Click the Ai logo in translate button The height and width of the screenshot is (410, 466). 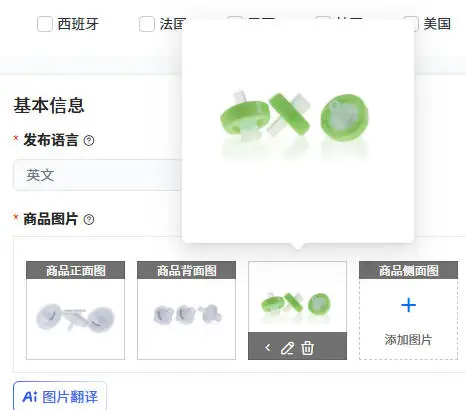30,397
